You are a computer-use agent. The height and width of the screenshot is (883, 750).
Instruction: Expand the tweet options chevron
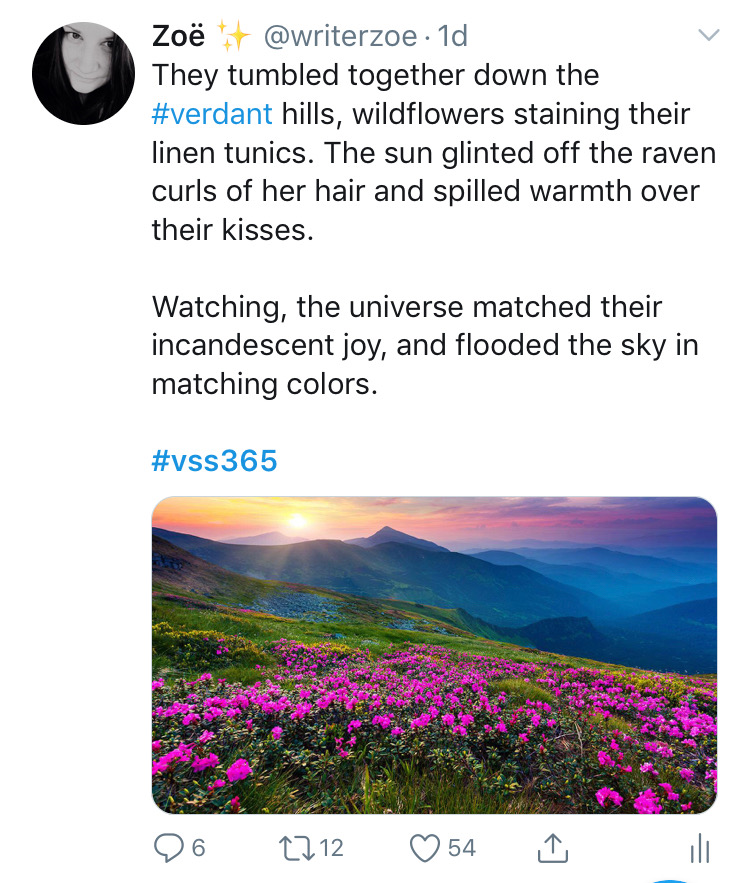click(x=709, y=35)
